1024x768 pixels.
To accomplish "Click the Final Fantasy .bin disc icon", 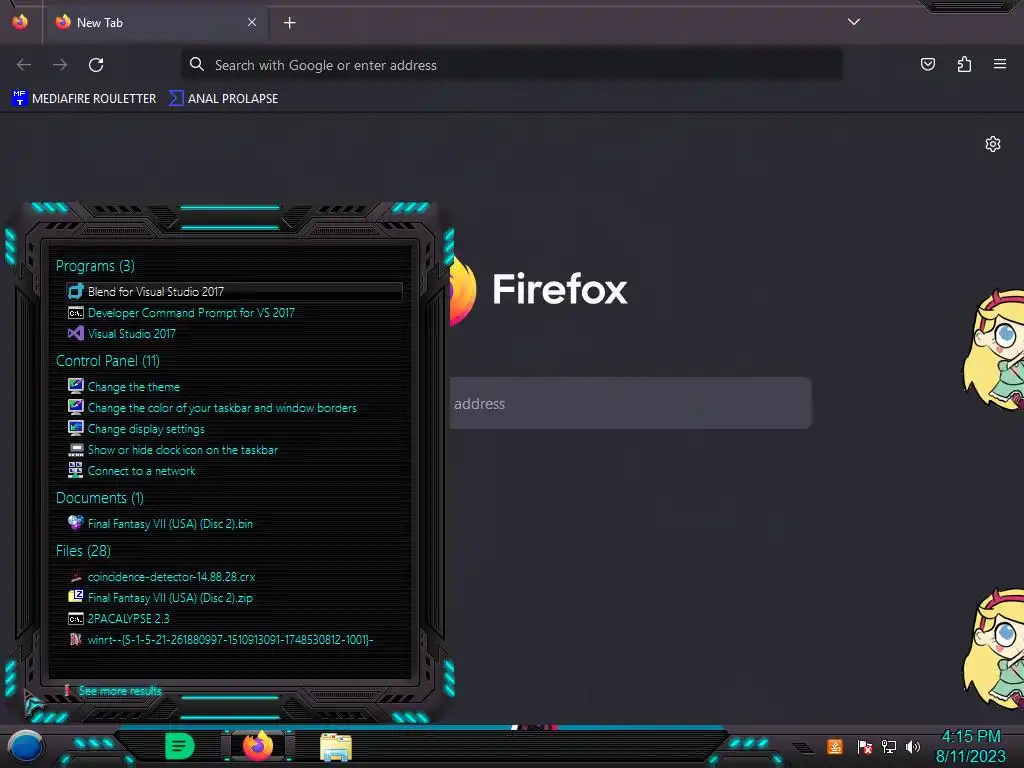I will click(x=76, y=522).
